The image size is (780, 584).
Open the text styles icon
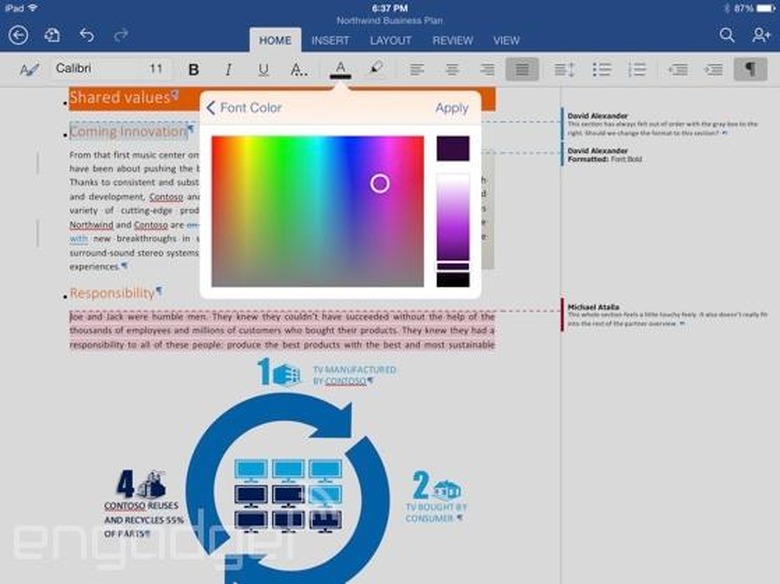(28, 69)
